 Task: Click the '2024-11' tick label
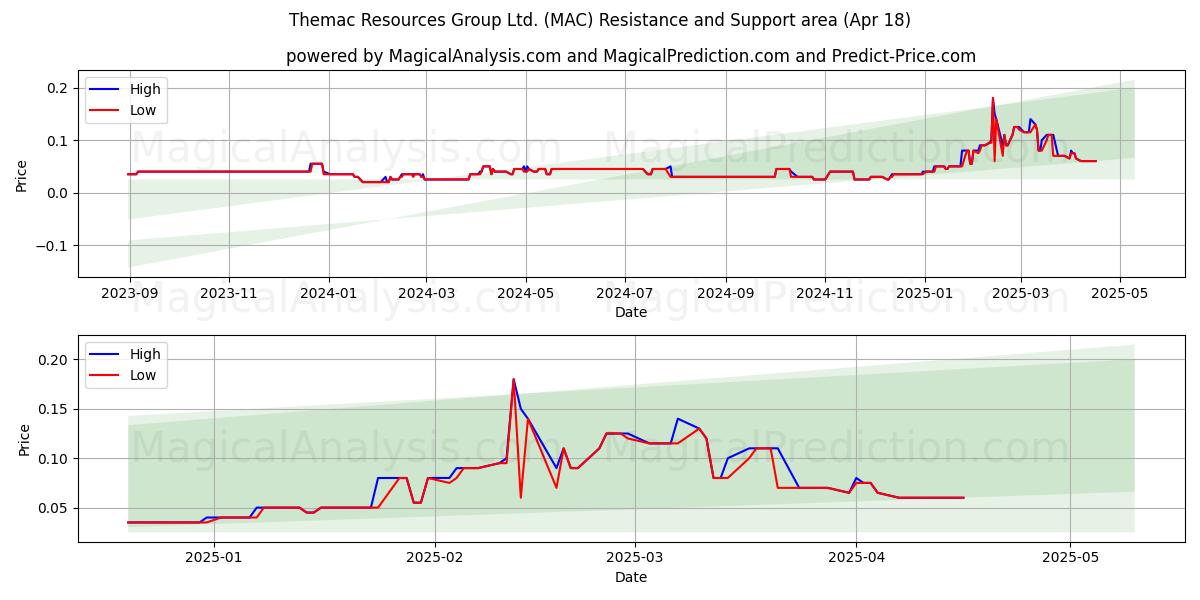(825, 293)
